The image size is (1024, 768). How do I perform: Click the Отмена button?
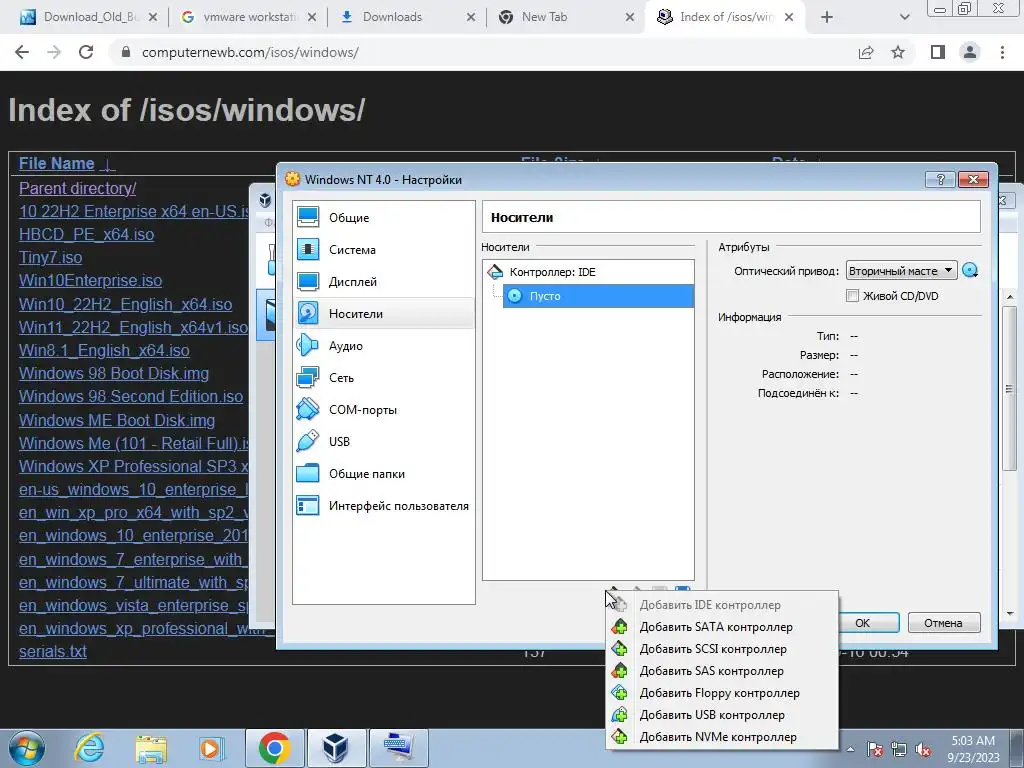[943, 623]
